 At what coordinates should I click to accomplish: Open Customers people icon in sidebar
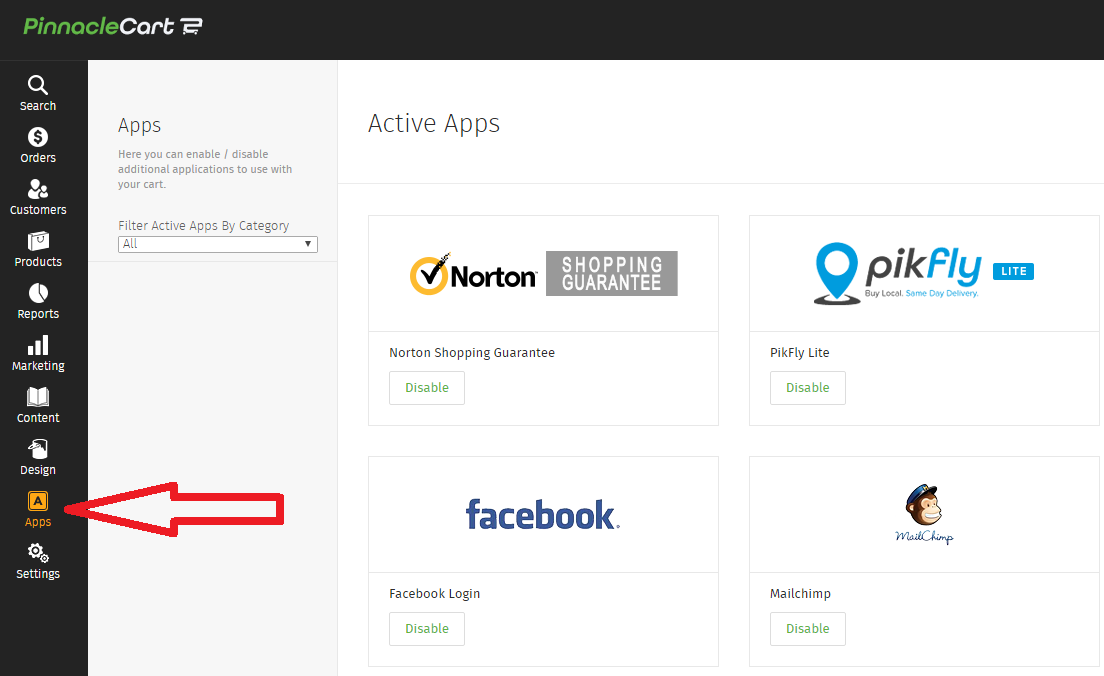[x=37, y=189]
